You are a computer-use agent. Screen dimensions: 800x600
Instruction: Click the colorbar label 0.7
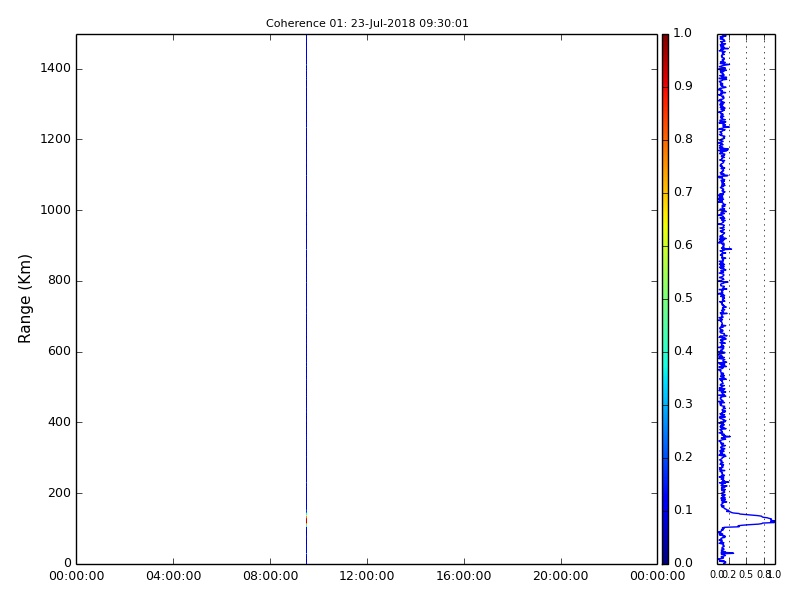(x=683, y=192)
